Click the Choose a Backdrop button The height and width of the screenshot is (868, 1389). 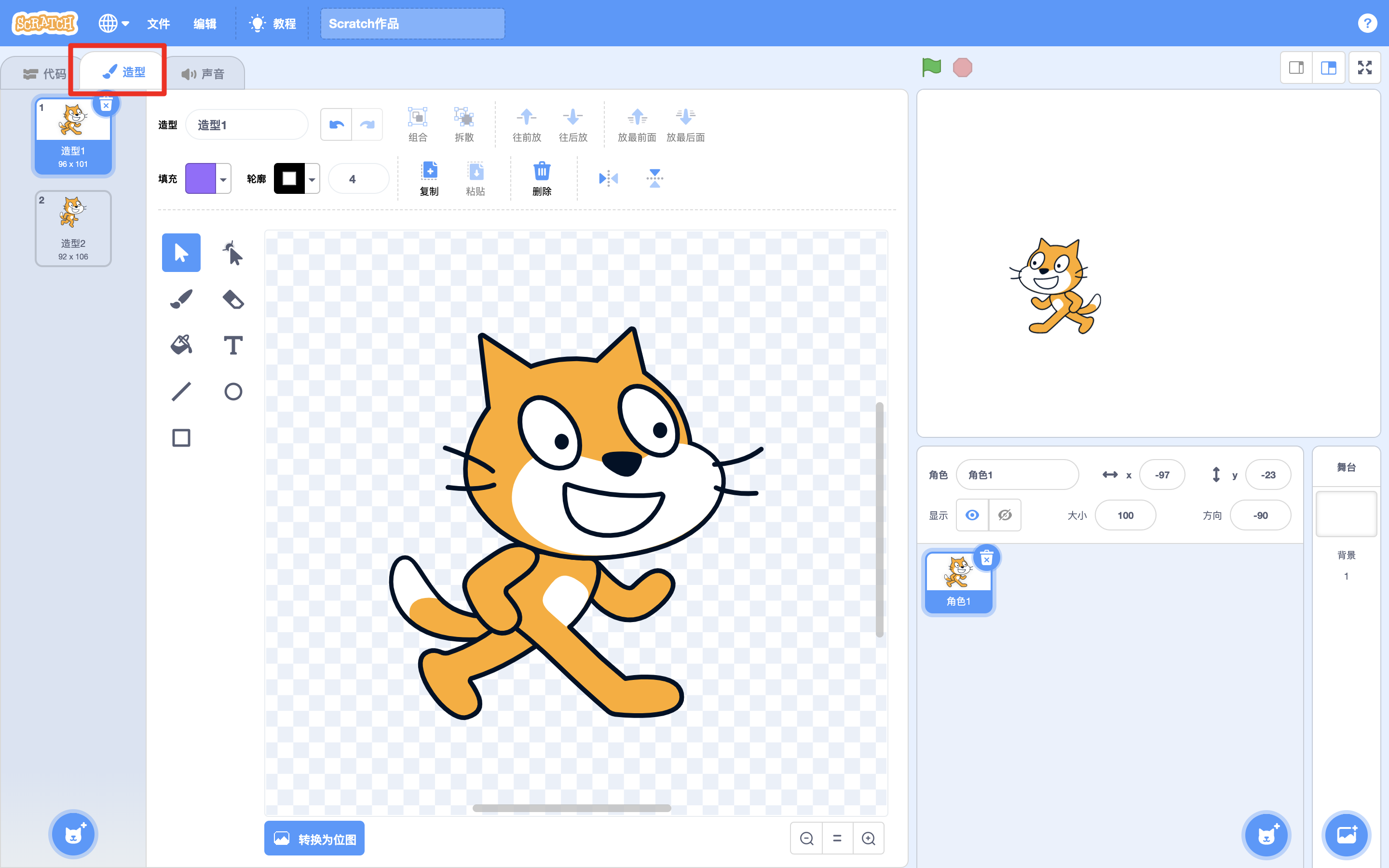(1346, 835)
